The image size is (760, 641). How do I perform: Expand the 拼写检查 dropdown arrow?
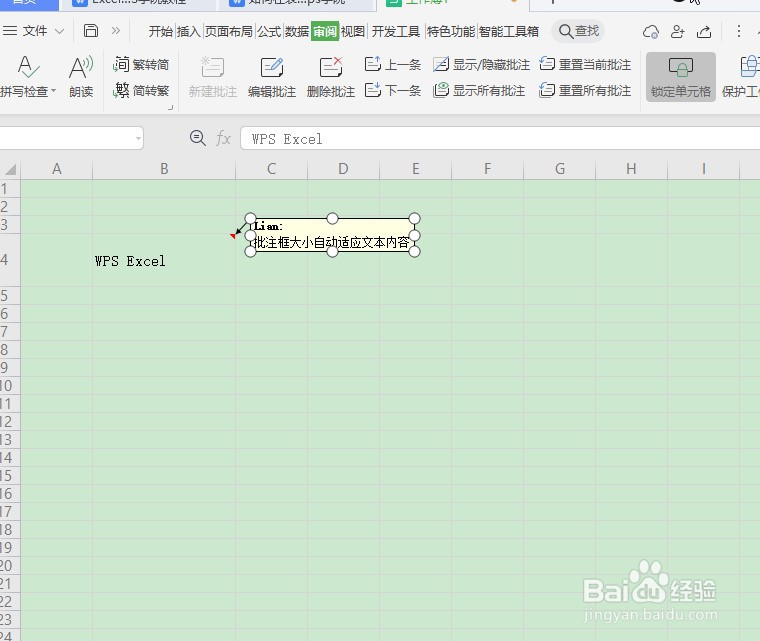pos(53,91)
